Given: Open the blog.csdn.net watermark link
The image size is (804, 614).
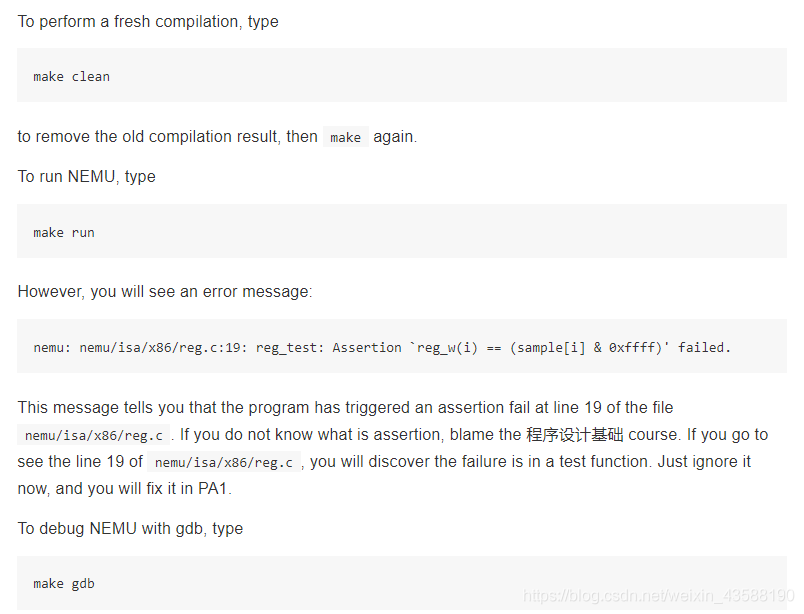Looking at the screenshot, I should 659,597.
